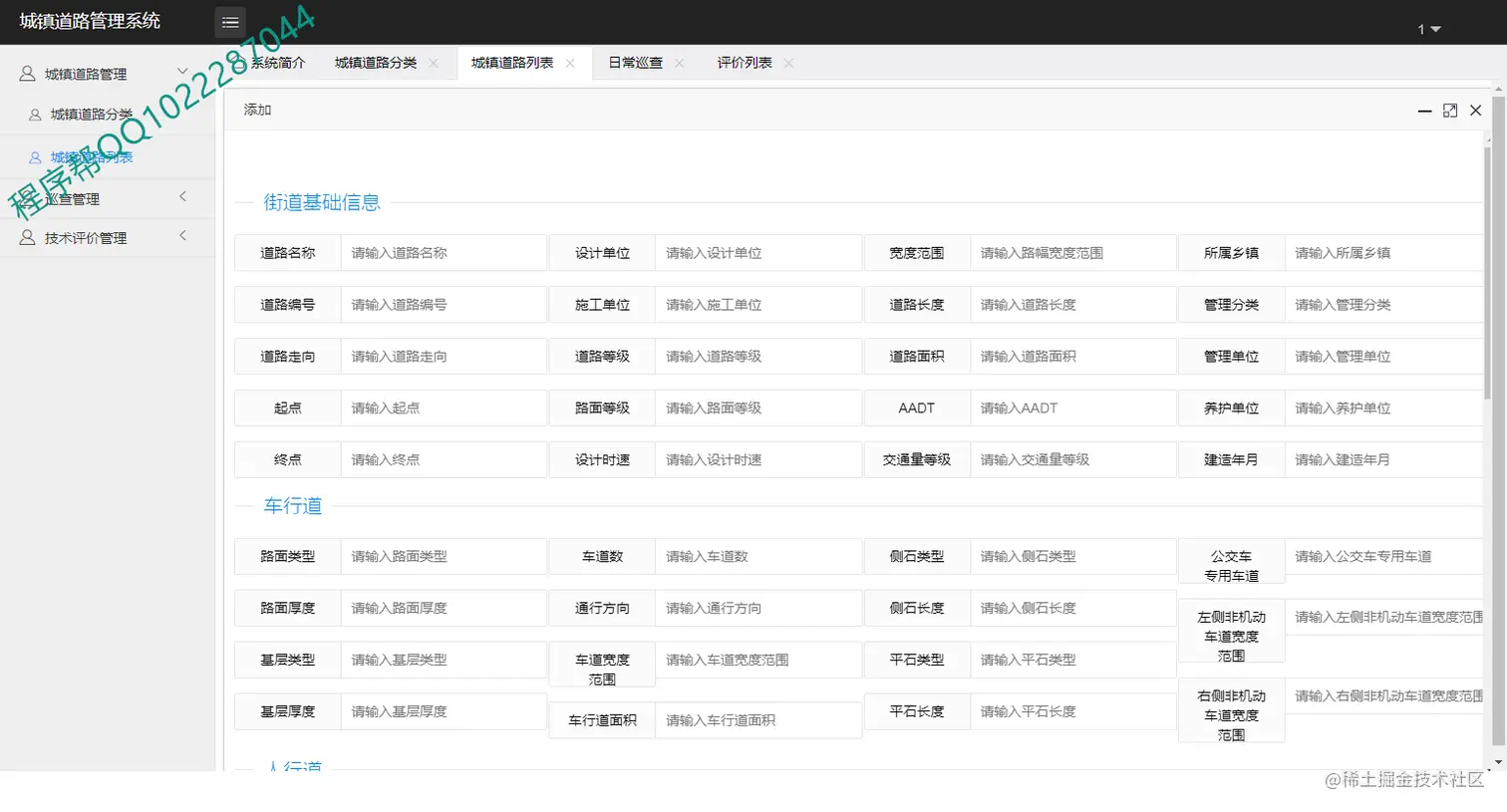Switch to the 系统简介 tab
Screen dimensions: 1507x812
pyautogui.click(x=277, y=63)
